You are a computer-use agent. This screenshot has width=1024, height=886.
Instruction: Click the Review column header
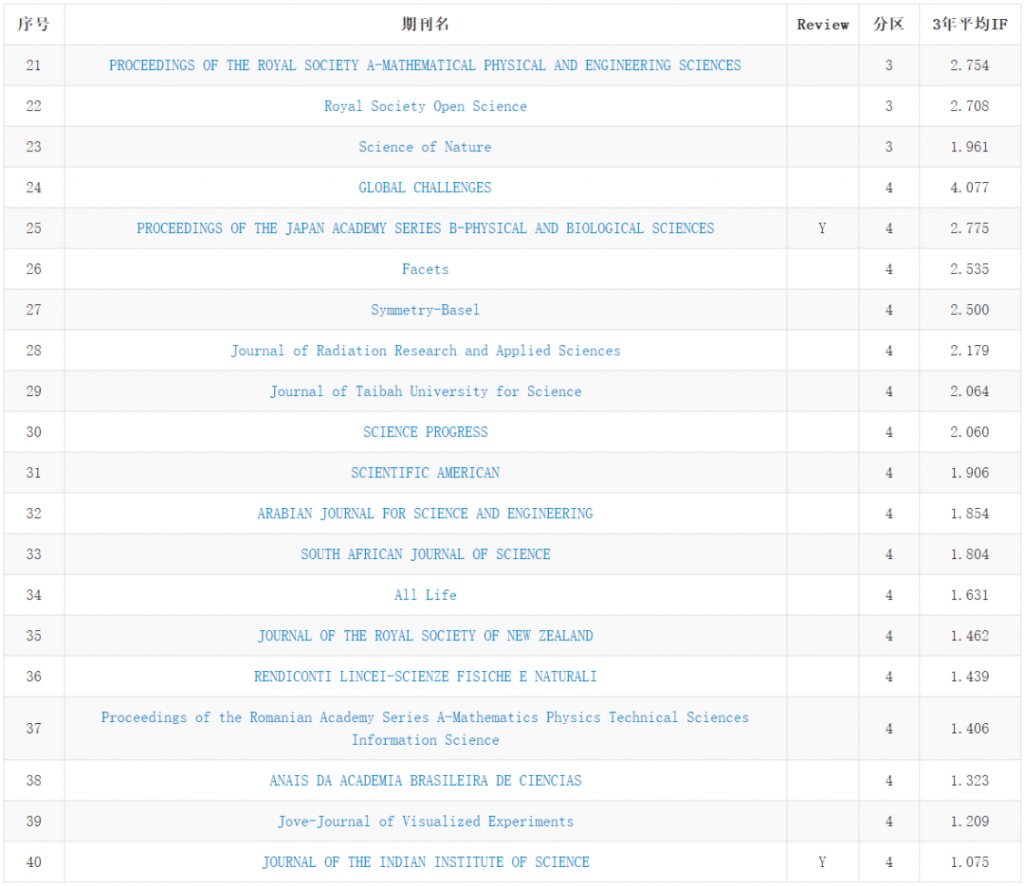[823, 25]
